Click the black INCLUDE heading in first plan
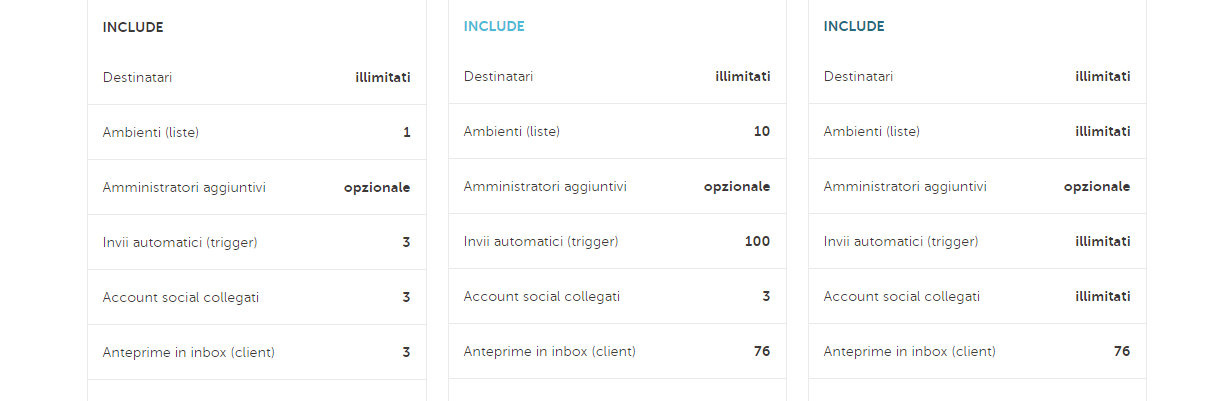Screen dimensions: 1231x401 click(133, 27)
